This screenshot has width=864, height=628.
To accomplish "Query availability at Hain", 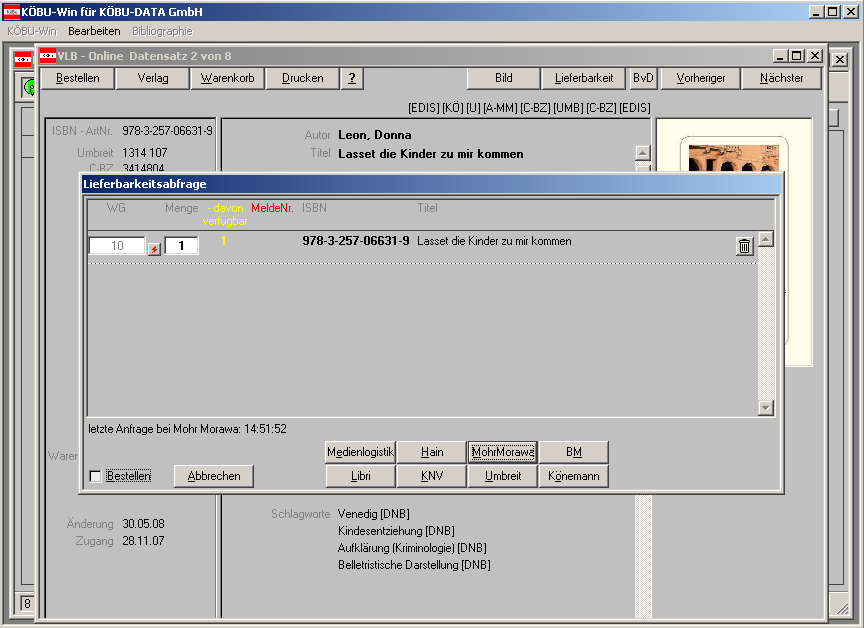I will (x=432, y=452).
